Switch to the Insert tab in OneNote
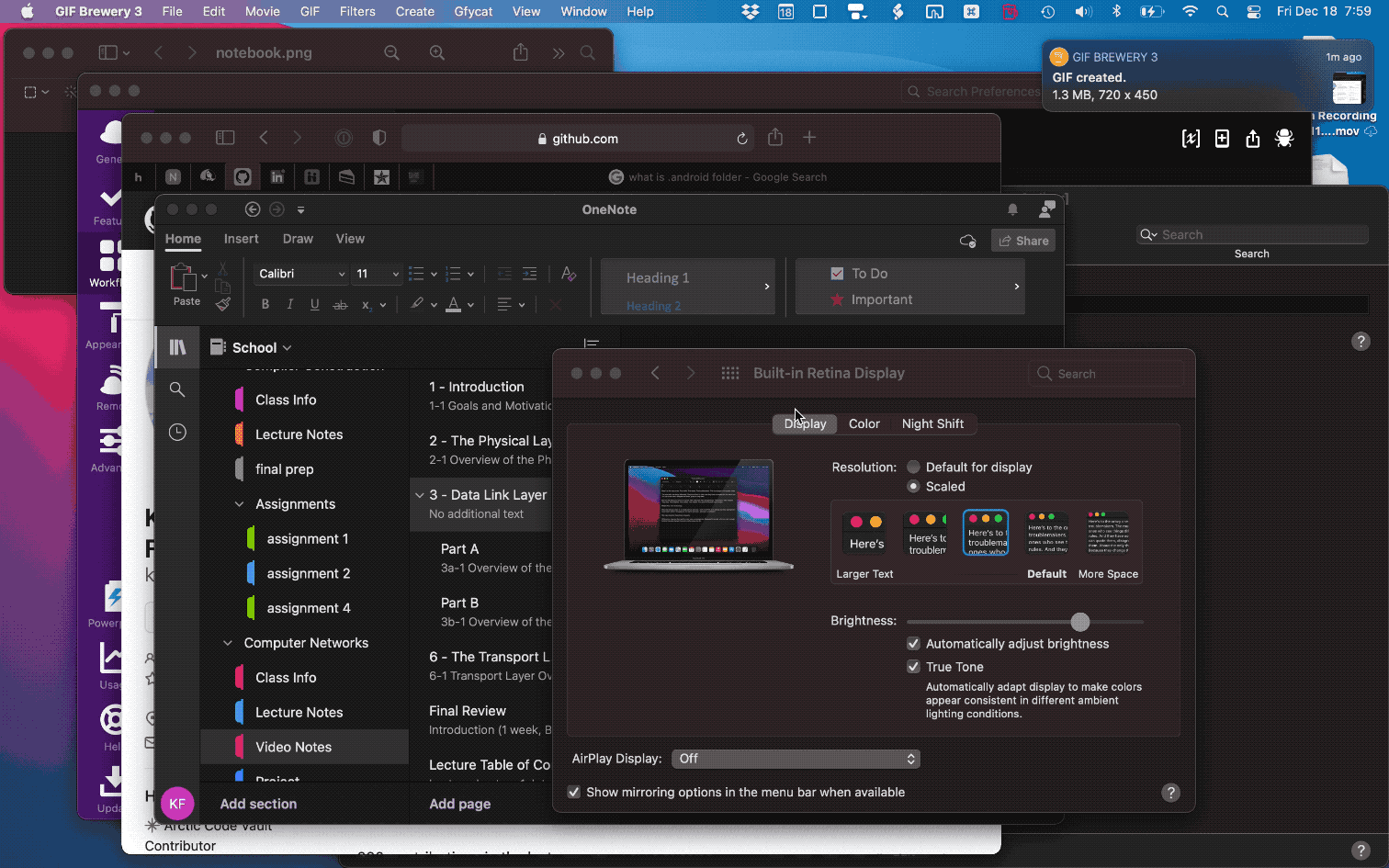This screenshot has width=1389, height=868. tap(241, 239)
